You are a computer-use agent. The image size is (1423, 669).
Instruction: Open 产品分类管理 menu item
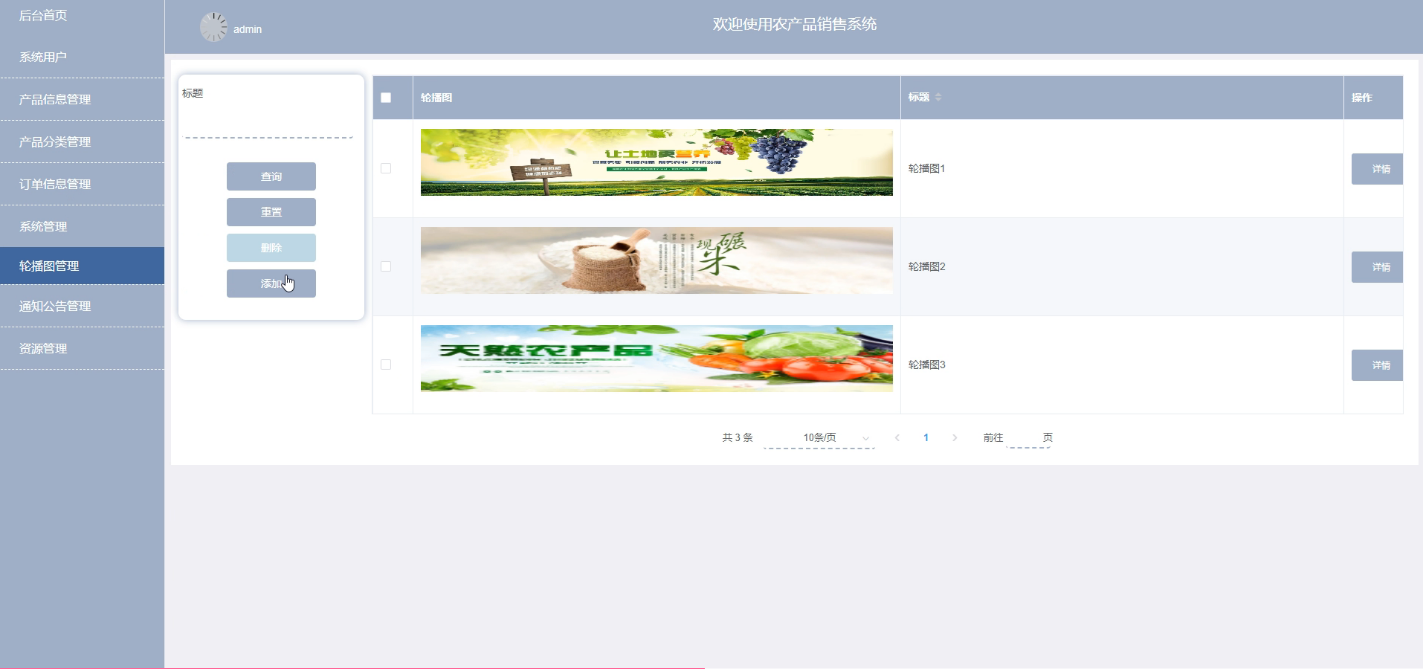[x=82, y=141]
